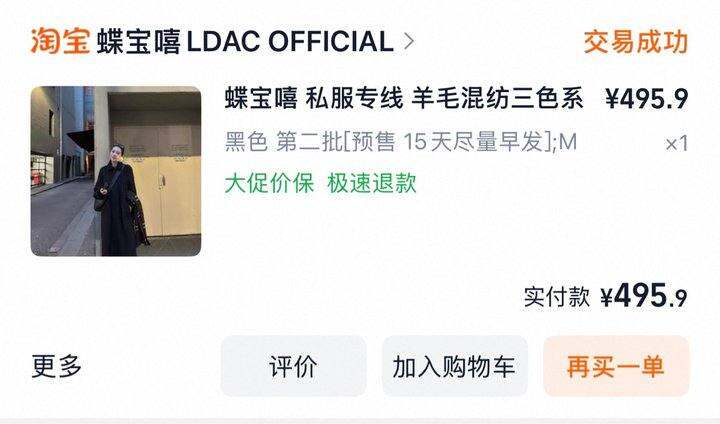The height and width of the screenshot is (424, 720).
Task: Open the 大促价保 price protection tag
Action: point(269,183)
